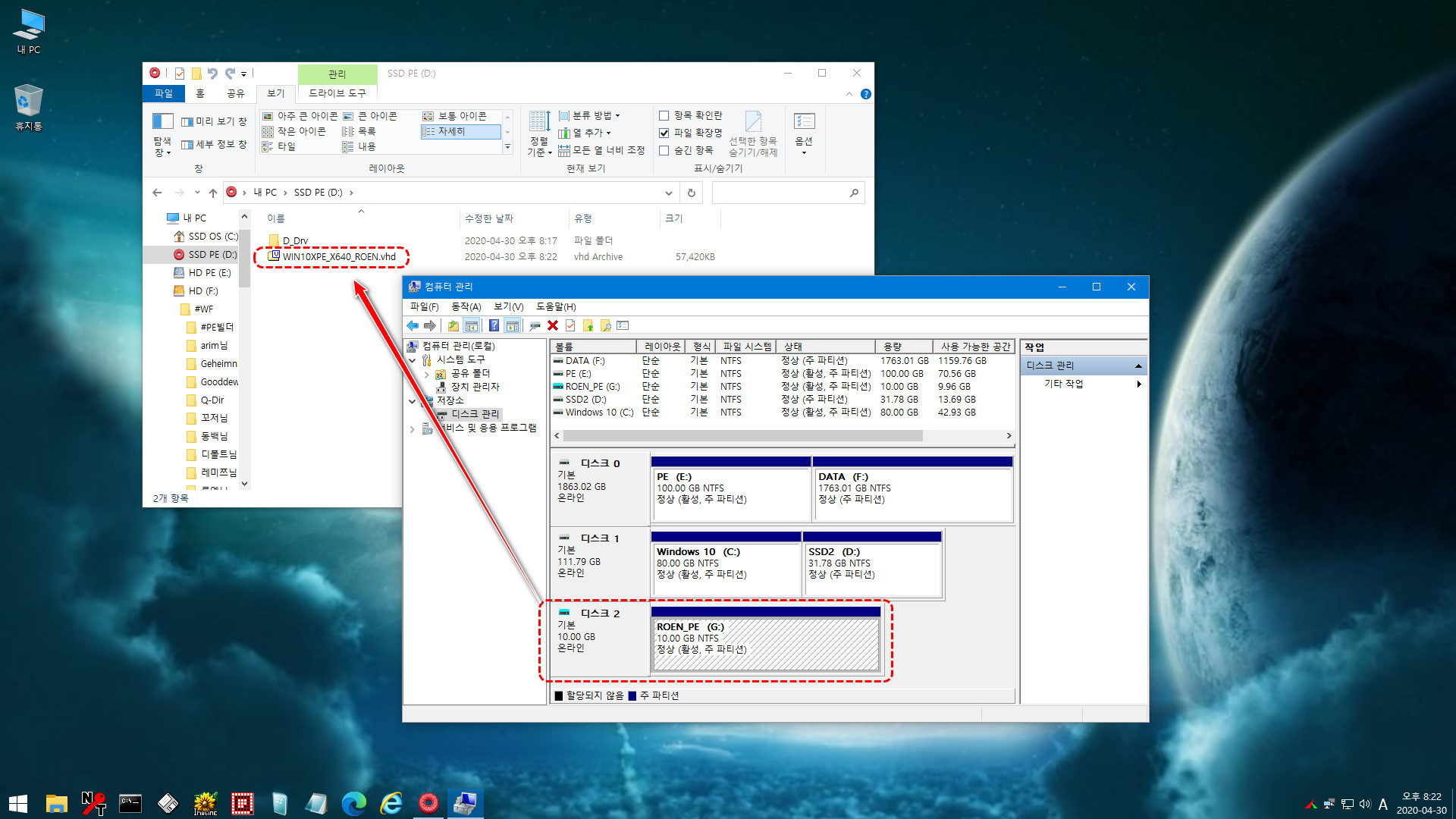Click the properties checkmark page toolbar icon
Viewport: 1456px width, 819px height.
[570, 326]
